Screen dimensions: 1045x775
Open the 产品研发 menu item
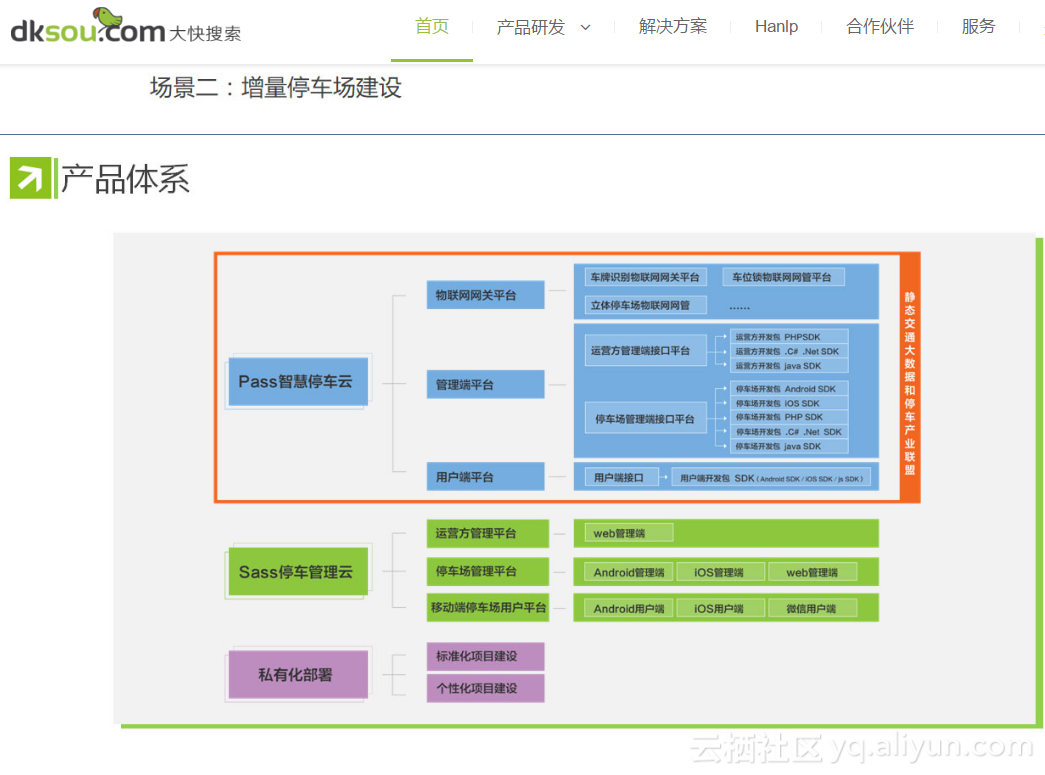tap(531, 27)
